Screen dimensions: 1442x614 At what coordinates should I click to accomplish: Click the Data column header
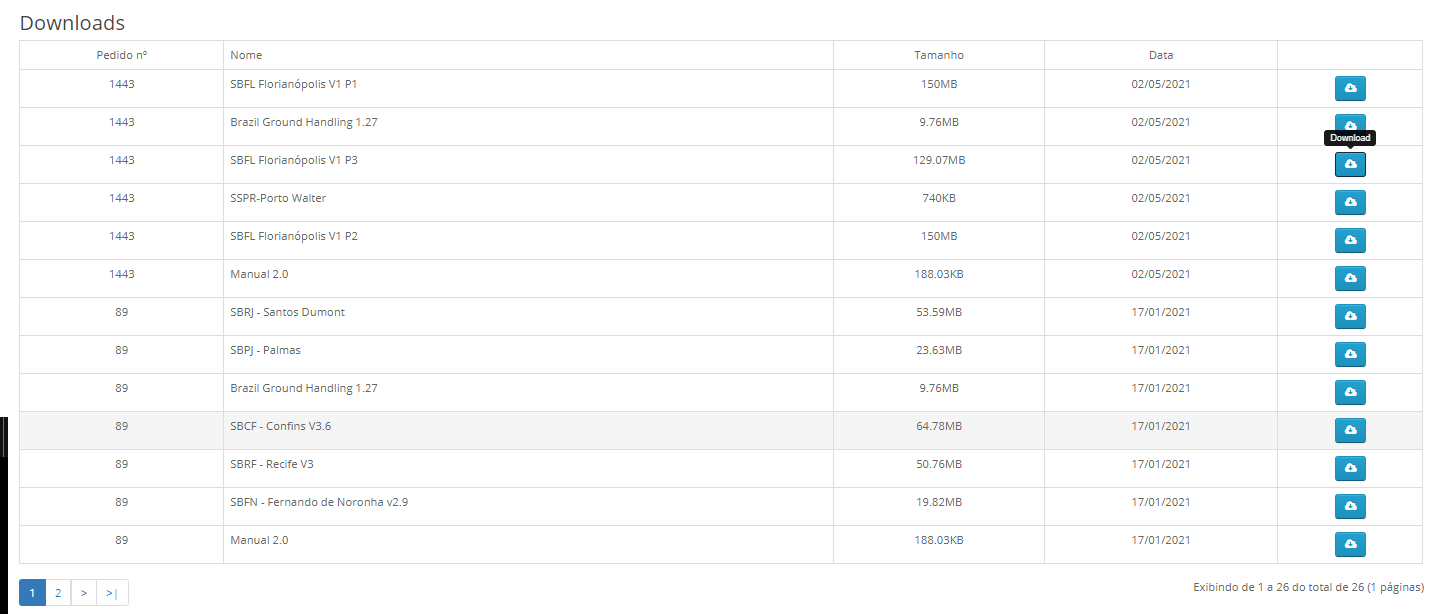point(1160,55)
